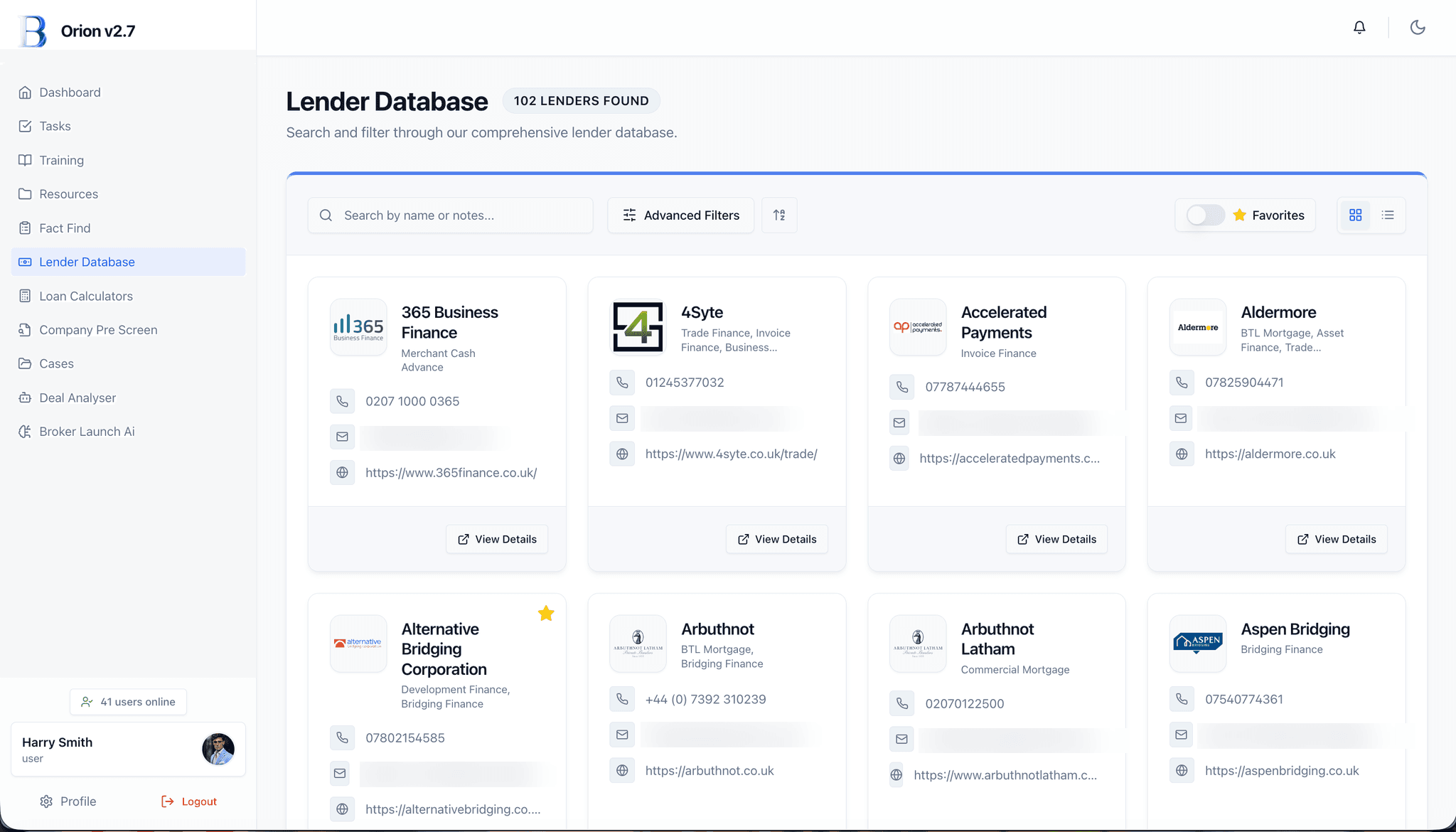This screenshot has width=1456, height=832.
Task: Open aspenbridging.co.uk website link
Action: coord(1282,770)
